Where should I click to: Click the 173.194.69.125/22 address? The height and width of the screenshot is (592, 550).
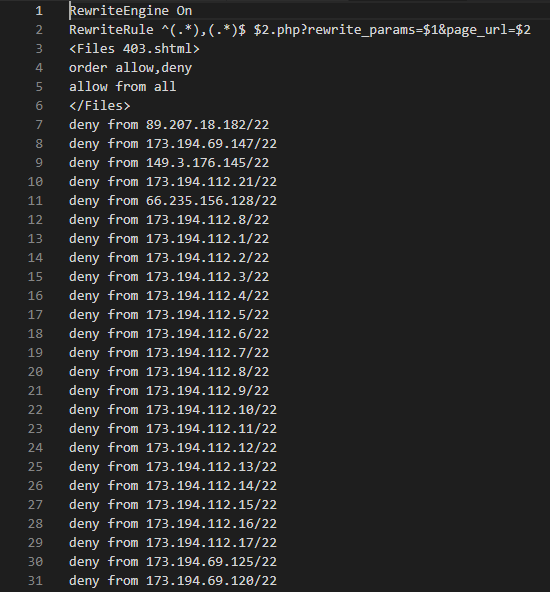pos(211,561)
